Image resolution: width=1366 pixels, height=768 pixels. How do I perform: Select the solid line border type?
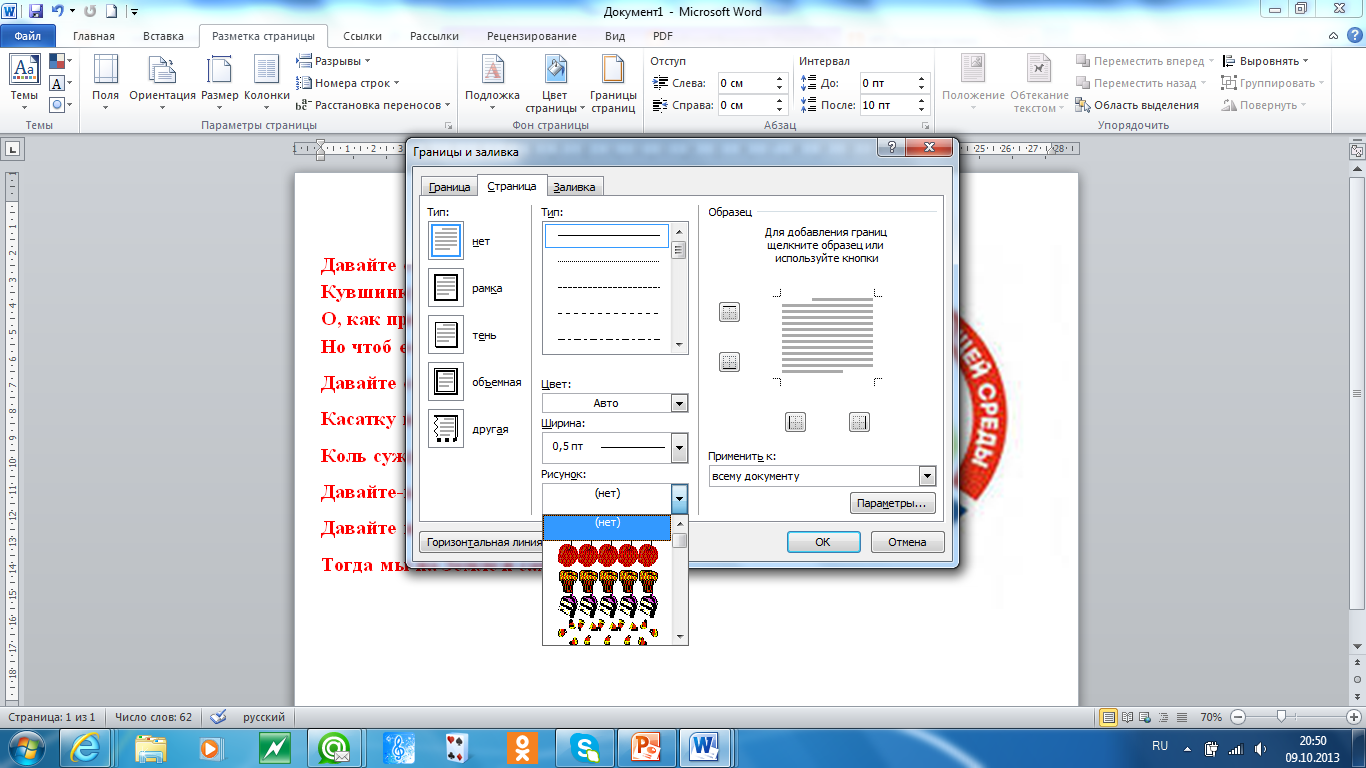(607, 236)
